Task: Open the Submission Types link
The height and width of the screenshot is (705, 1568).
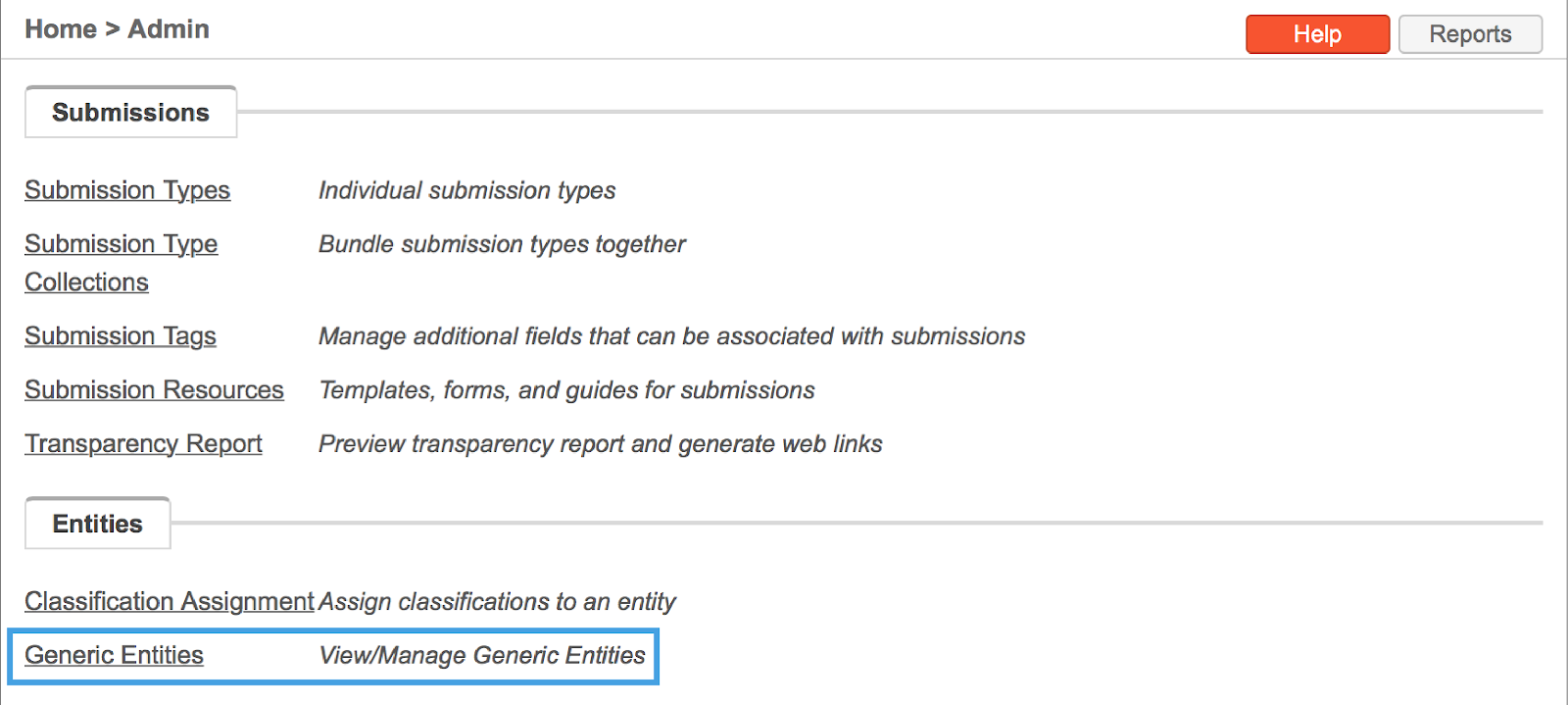Action: pos(127,190)
